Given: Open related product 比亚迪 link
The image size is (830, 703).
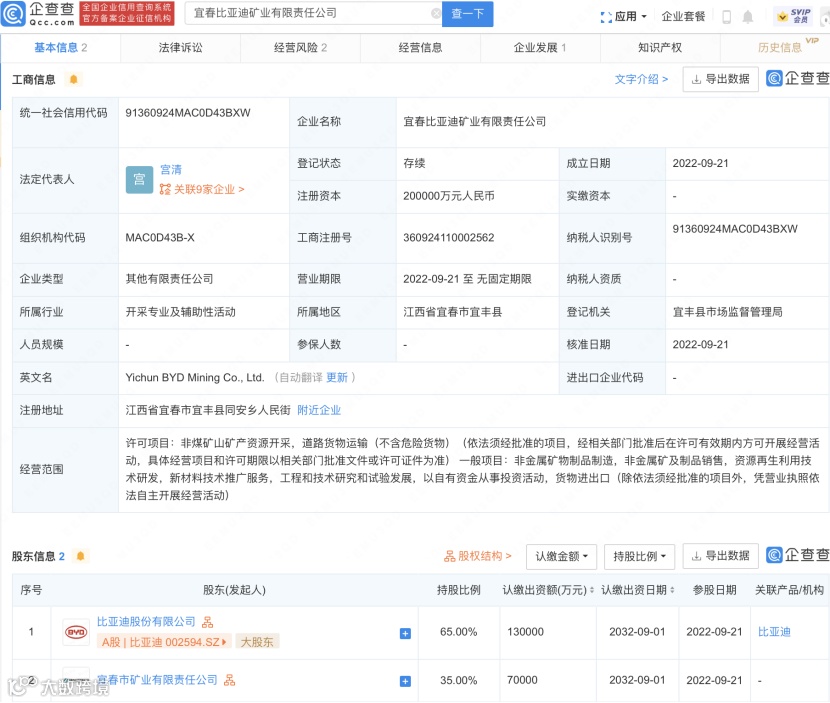Looking at the screenshot, I should click(x=774, y=632).
